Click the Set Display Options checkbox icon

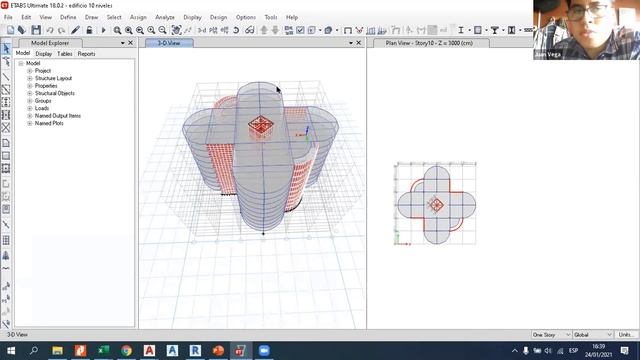[300, 30]
